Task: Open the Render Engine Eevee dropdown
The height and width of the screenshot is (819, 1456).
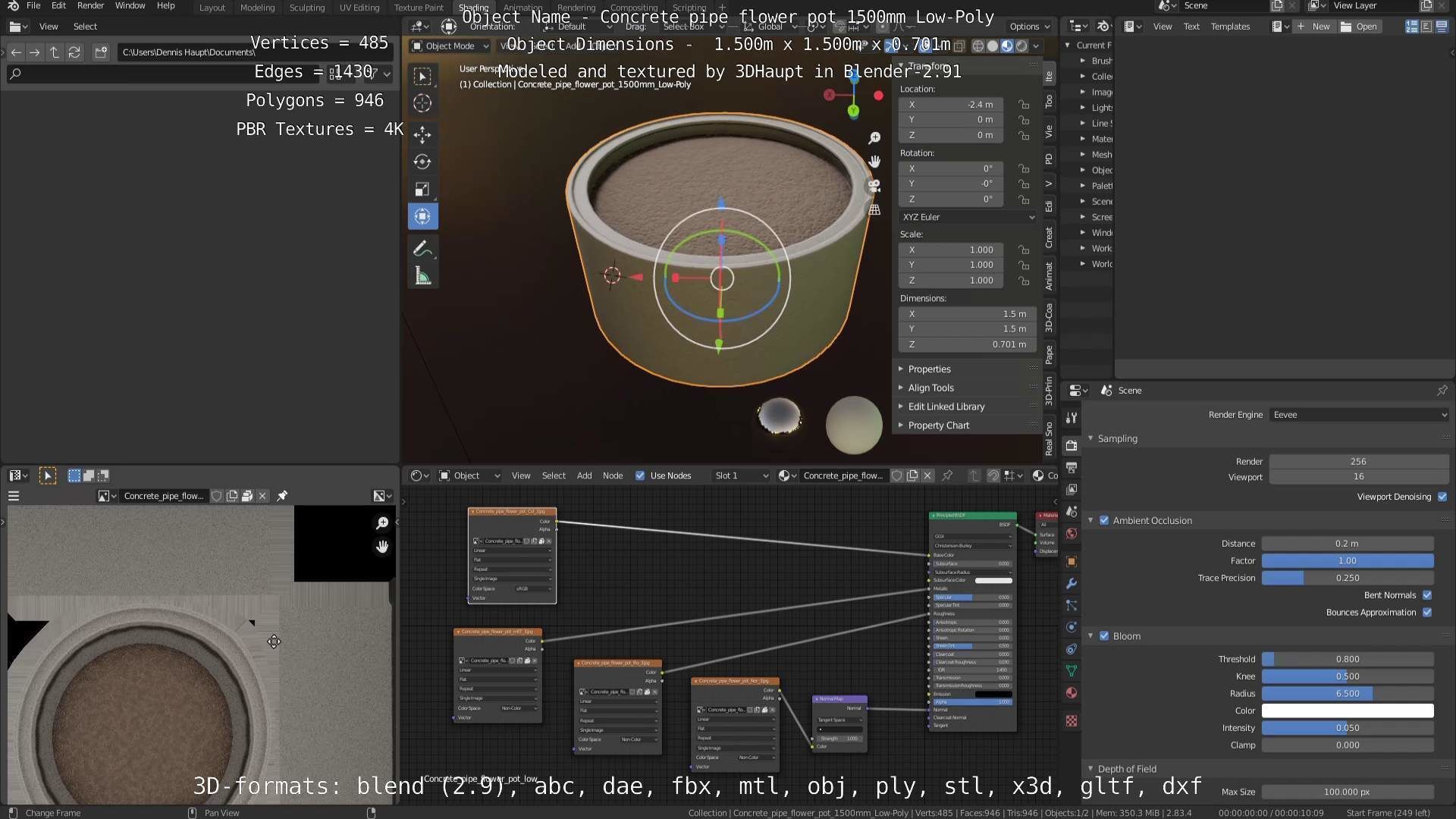Action: coord(1358,415)
